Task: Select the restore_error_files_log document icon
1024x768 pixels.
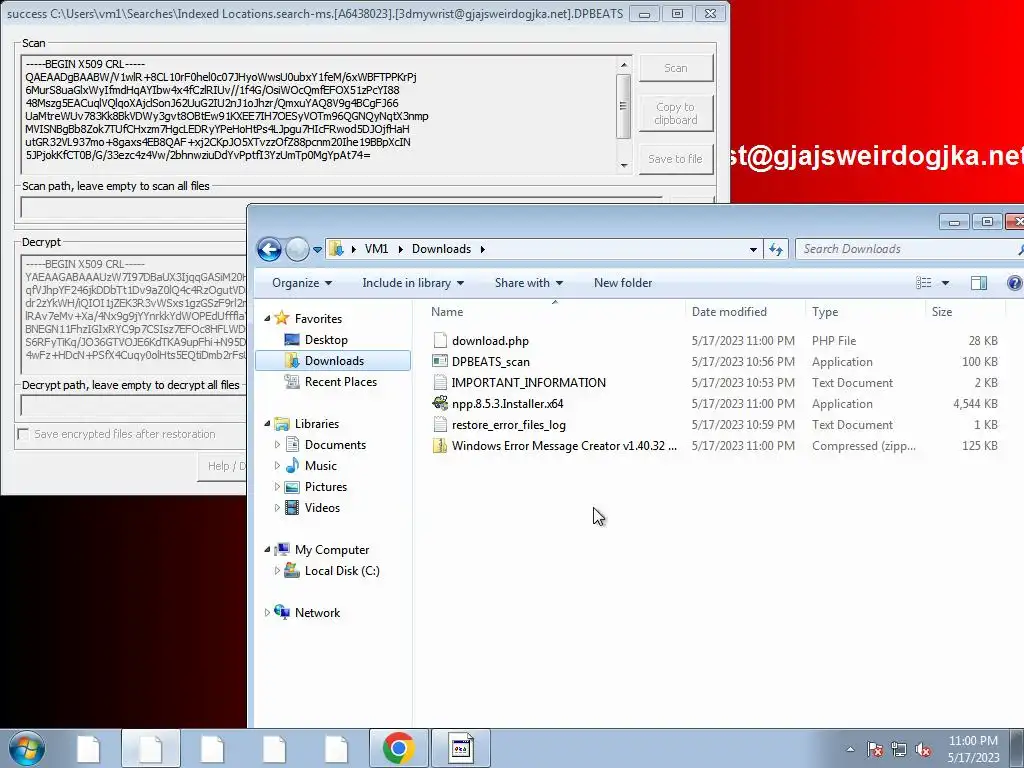Action: click(x=440, y=424)
